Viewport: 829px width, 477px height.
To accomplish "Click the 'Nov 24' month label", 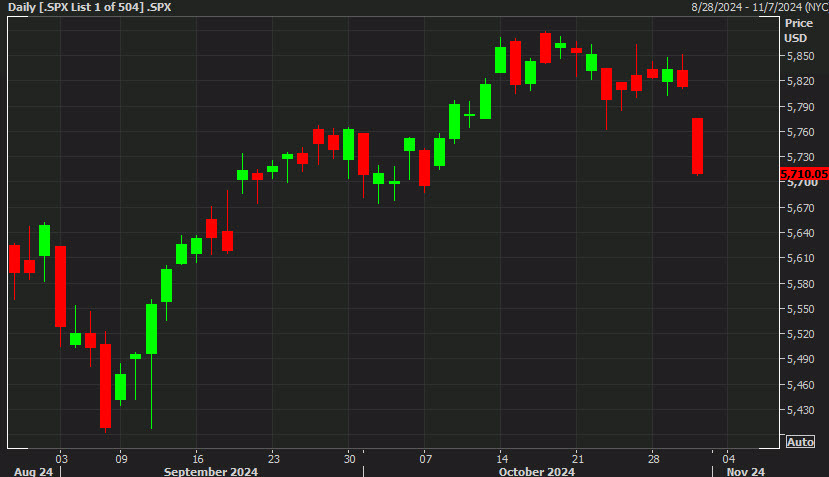I will point(745,471).
